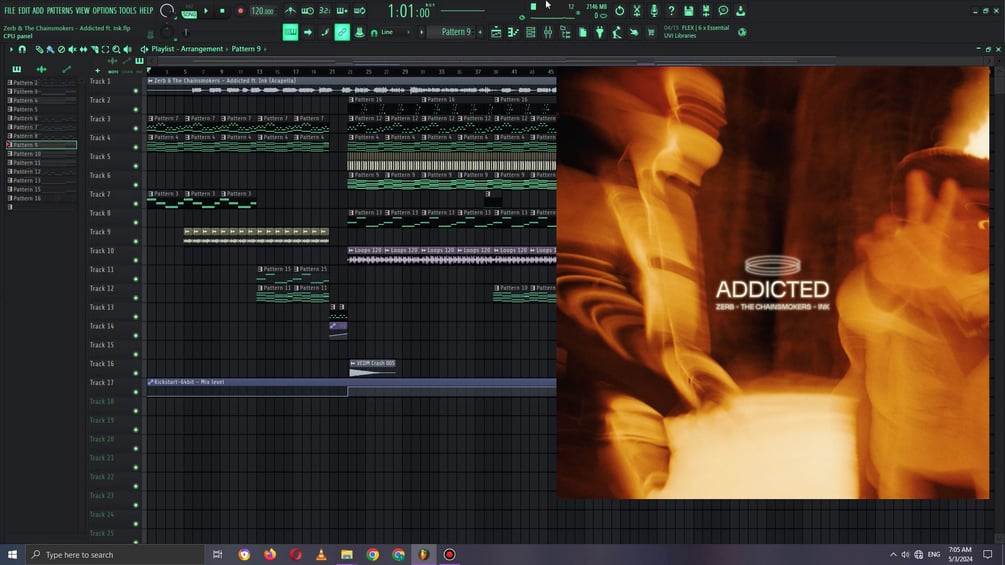Click the tempo field showing 120.000

[x=262, y=11]
